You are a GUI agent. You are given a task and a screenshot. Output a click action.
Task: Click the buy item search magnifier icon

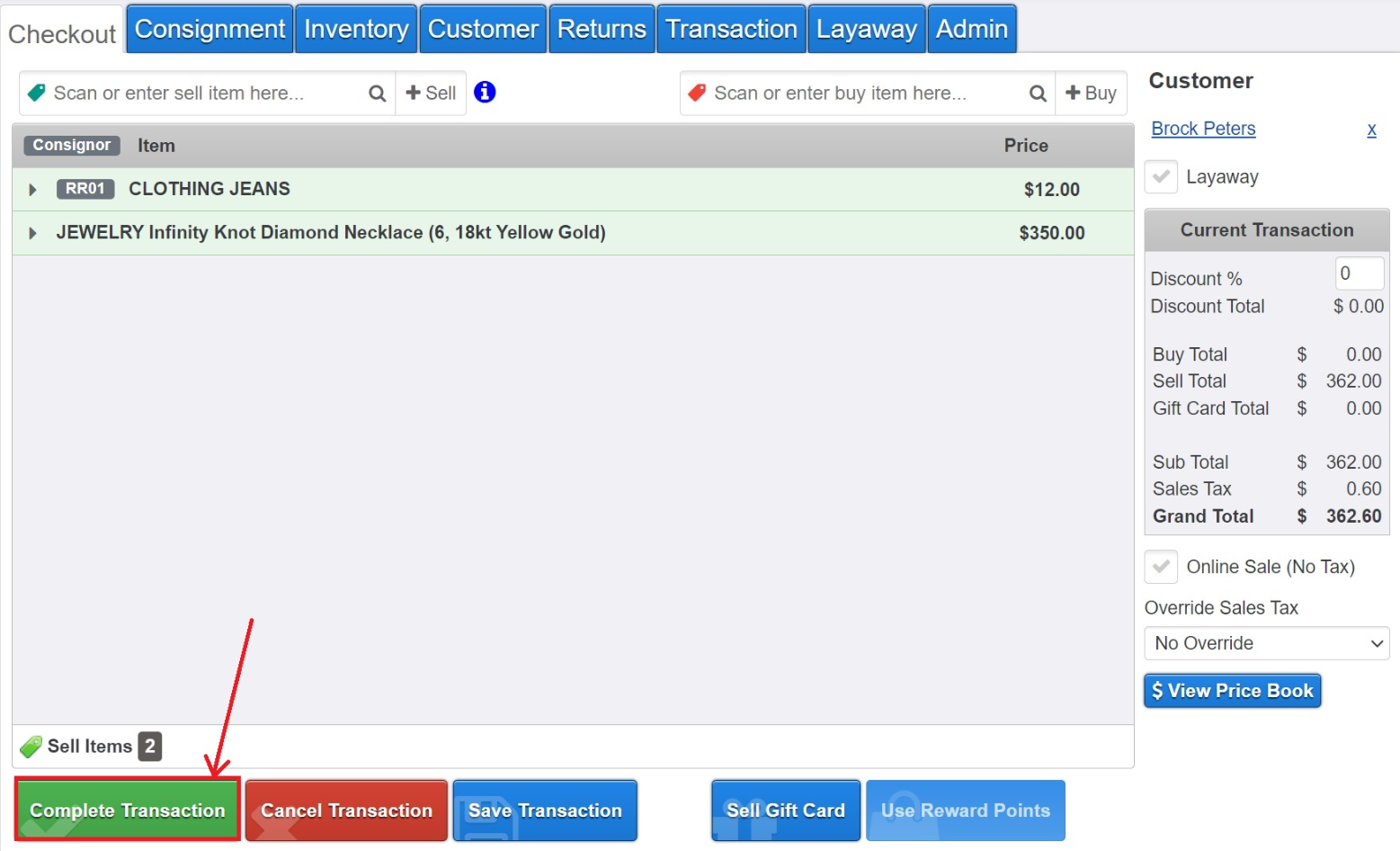[1038, 93]
